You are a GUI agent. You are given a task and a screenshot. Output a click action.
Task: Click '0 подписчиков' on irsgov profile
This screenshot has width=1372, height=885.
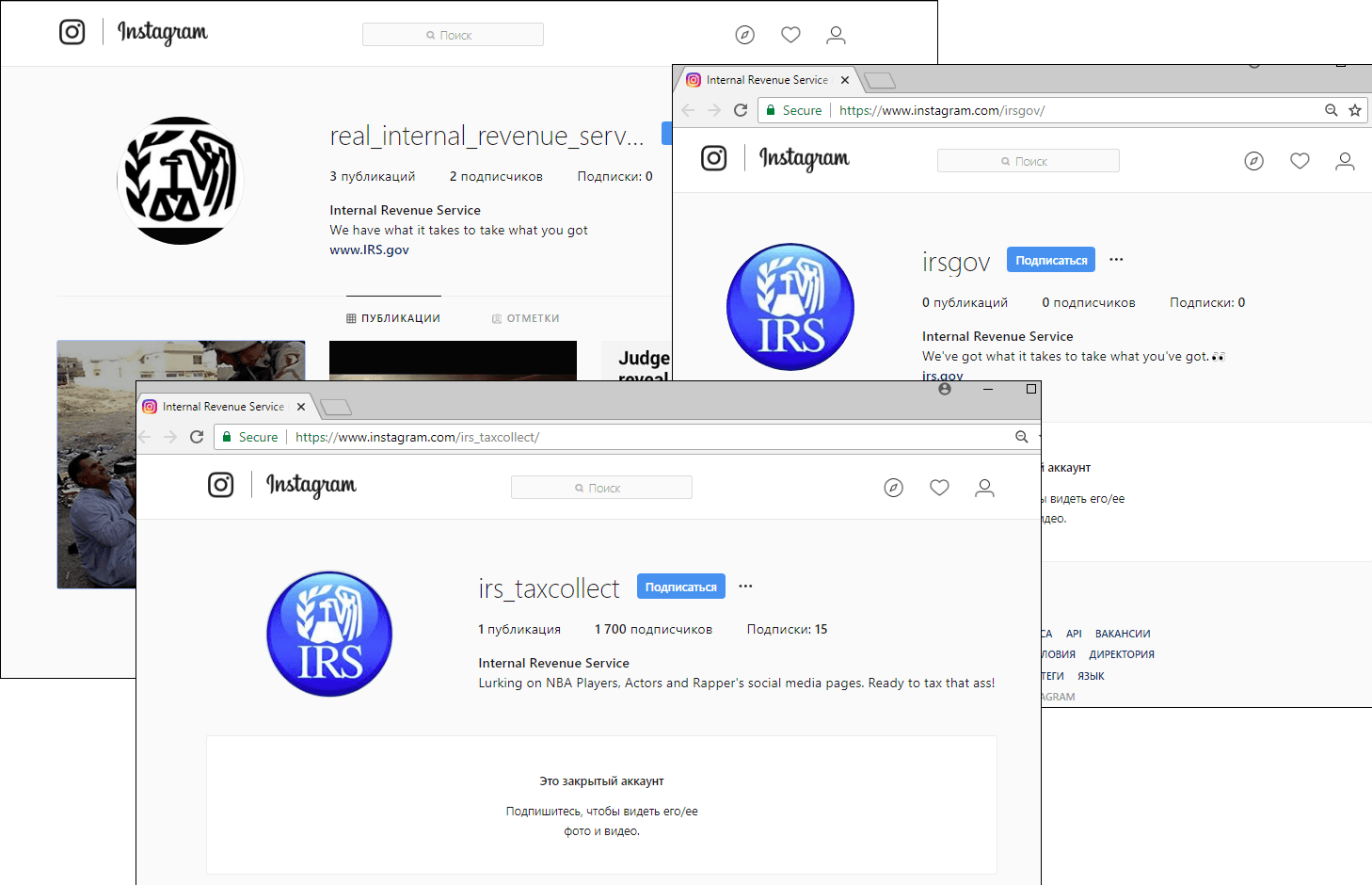tap(1089, 303)
